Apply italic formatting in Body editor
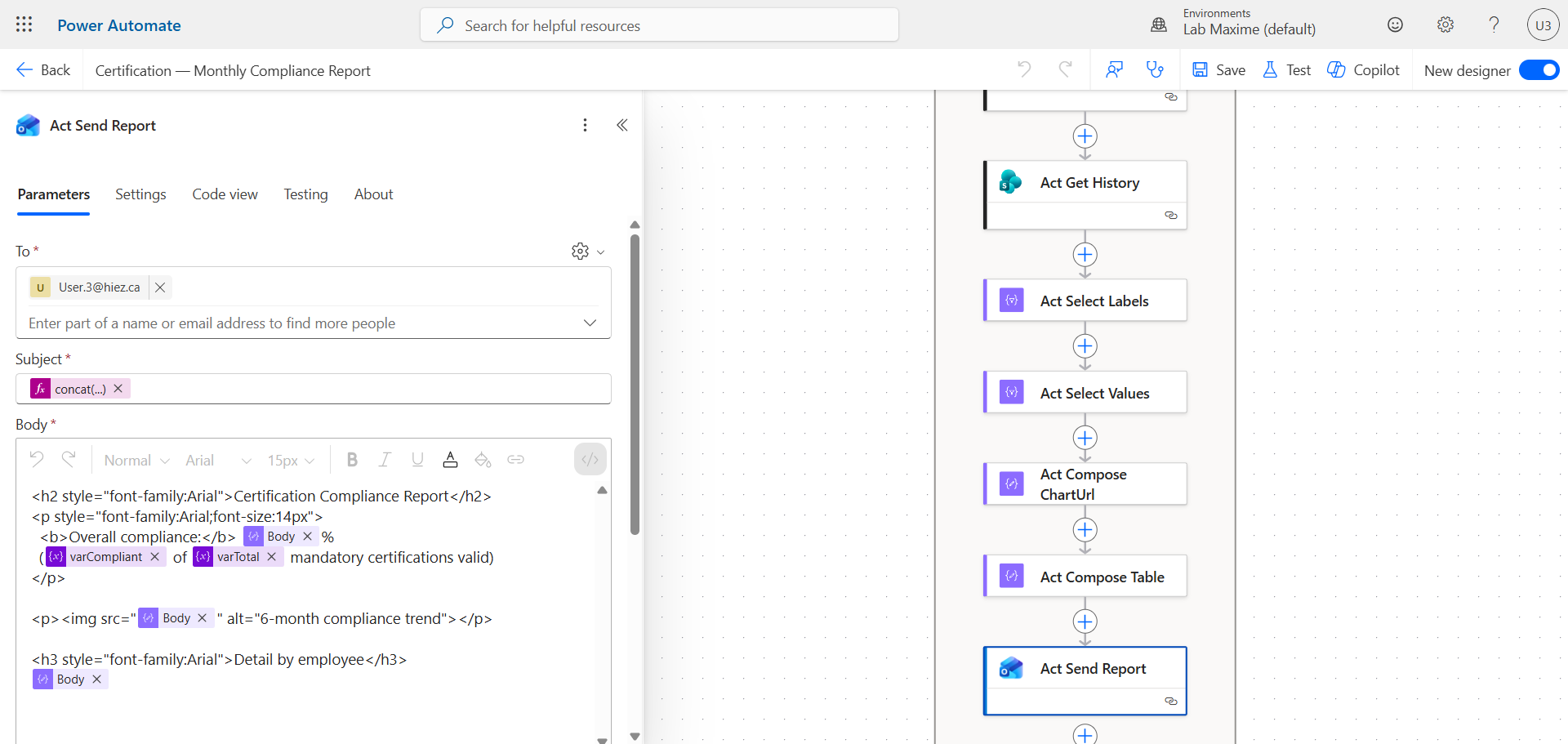The height and width of the screenshot is (744, 1568). [x=385, y=460]
